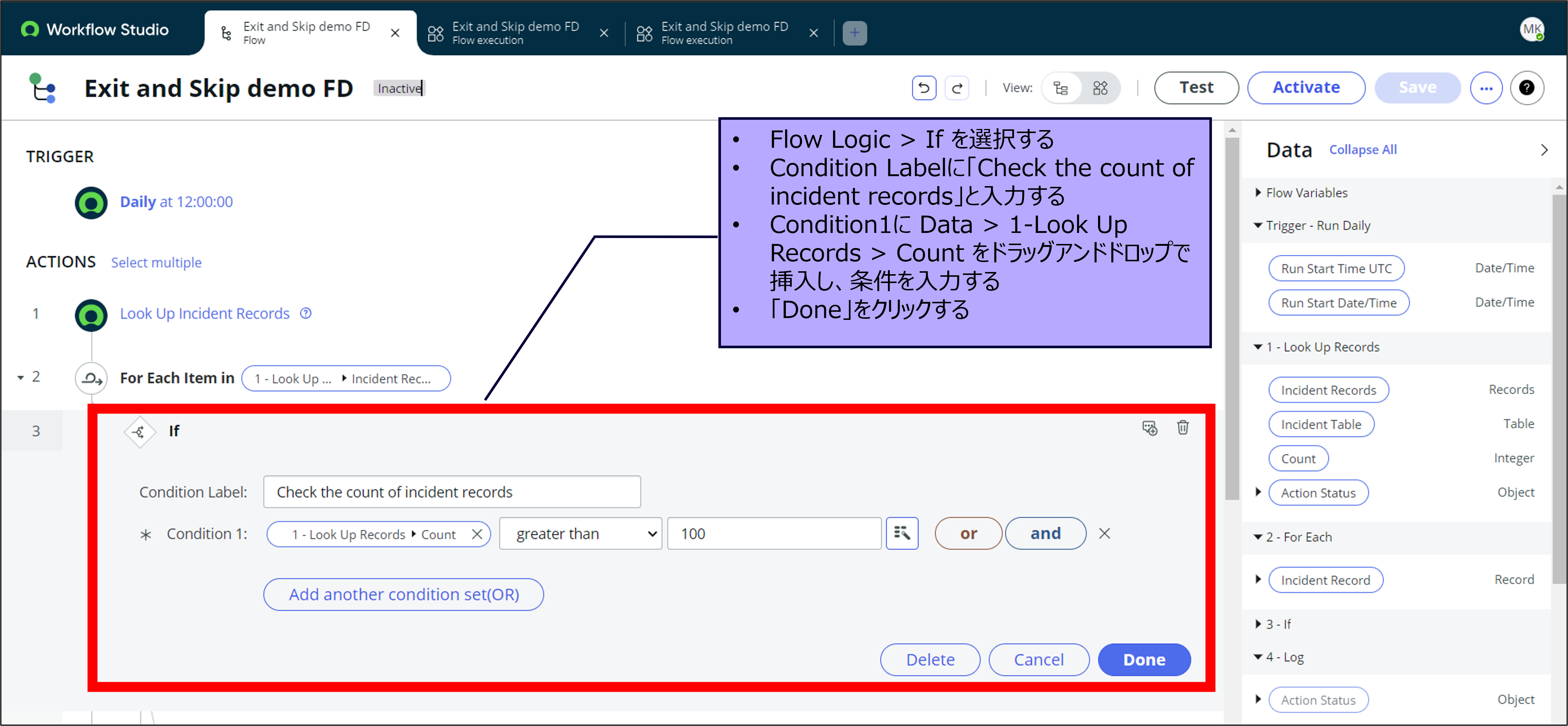Click the Done button
Viewport: 1568px width, 726px height.
[1144, 660]
